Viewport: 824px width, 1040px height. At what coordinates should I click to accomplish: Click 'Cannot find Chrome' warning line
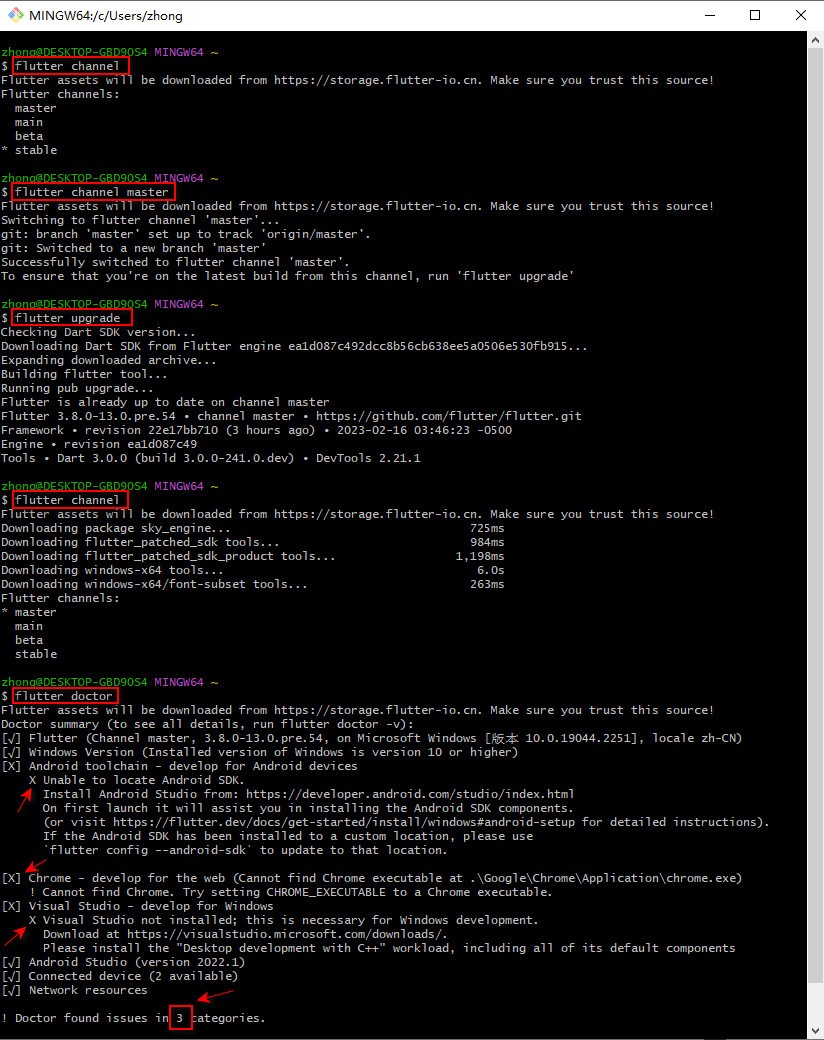point(291,892)
